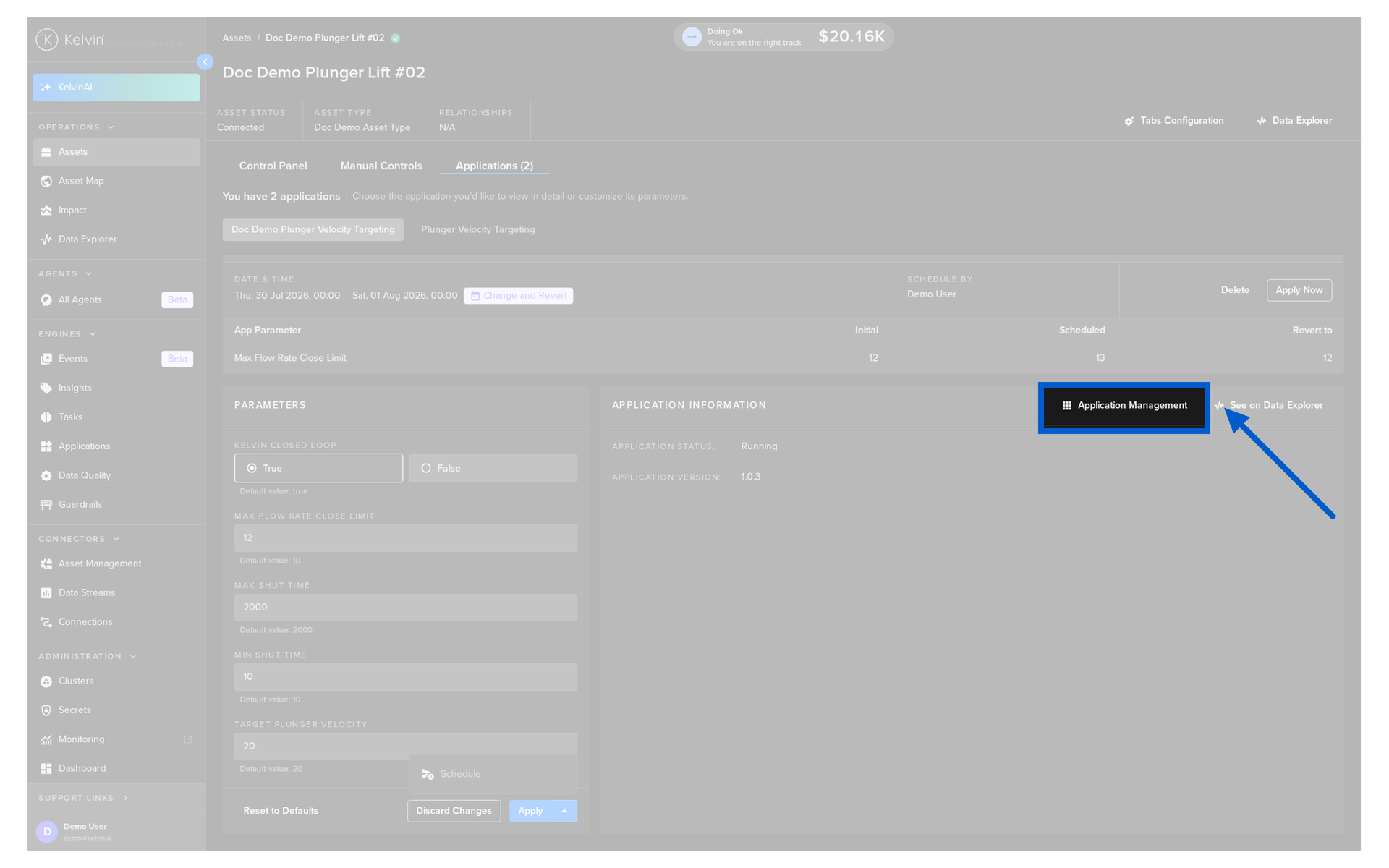Click the Min Shut Time field
This screenshot has height=868, width=1389.
pyautogui.click(x=406, y=677)
